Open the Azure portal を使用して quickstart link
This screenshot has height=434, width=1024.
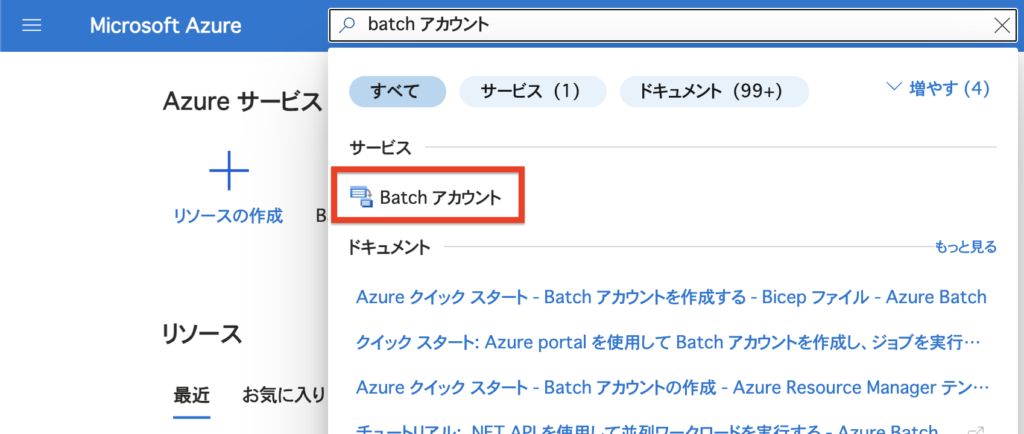coord(668,342)
